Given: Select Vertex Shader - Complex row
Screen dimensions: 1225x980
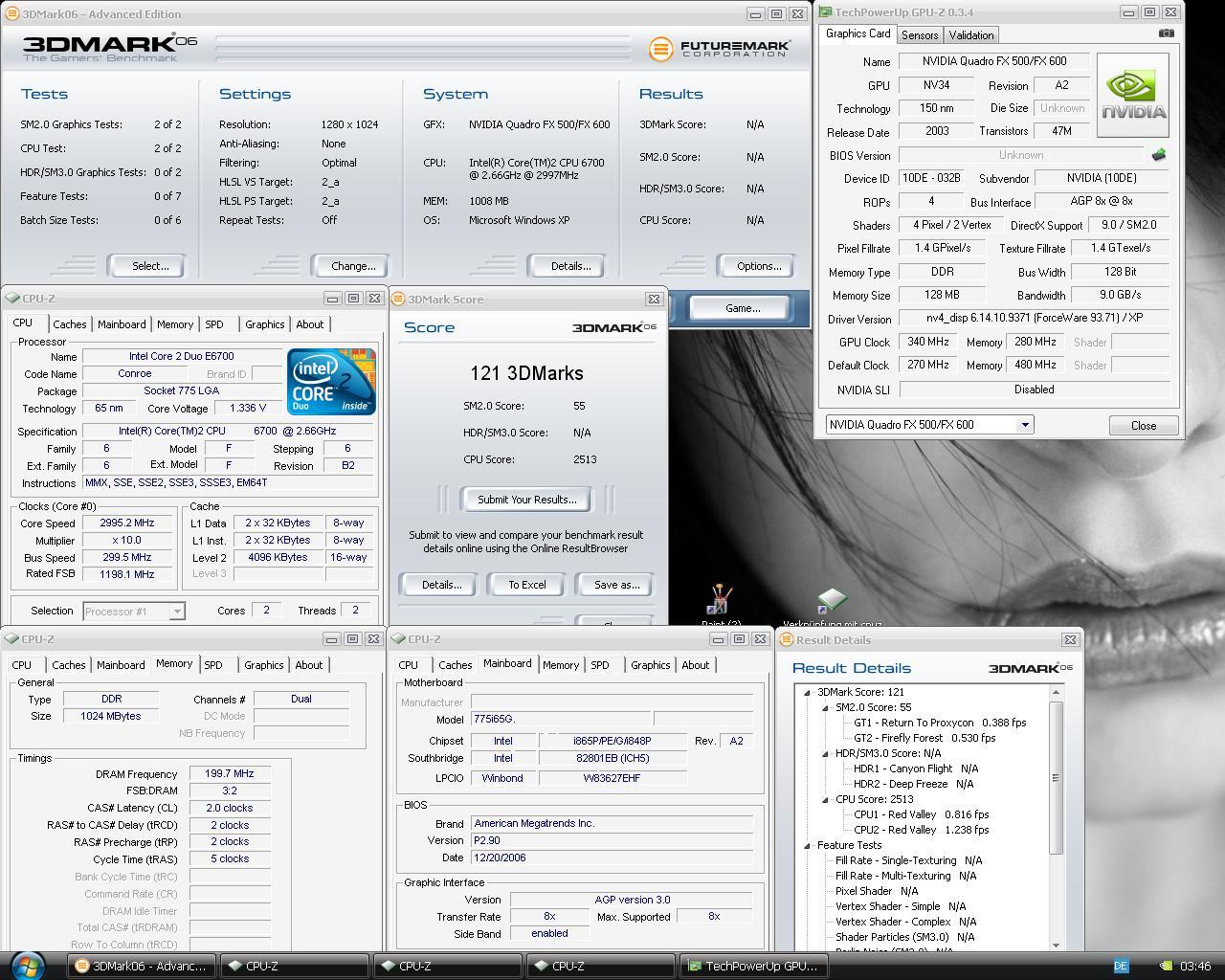Looking at the screenshot, I should (x=904, y=922).
